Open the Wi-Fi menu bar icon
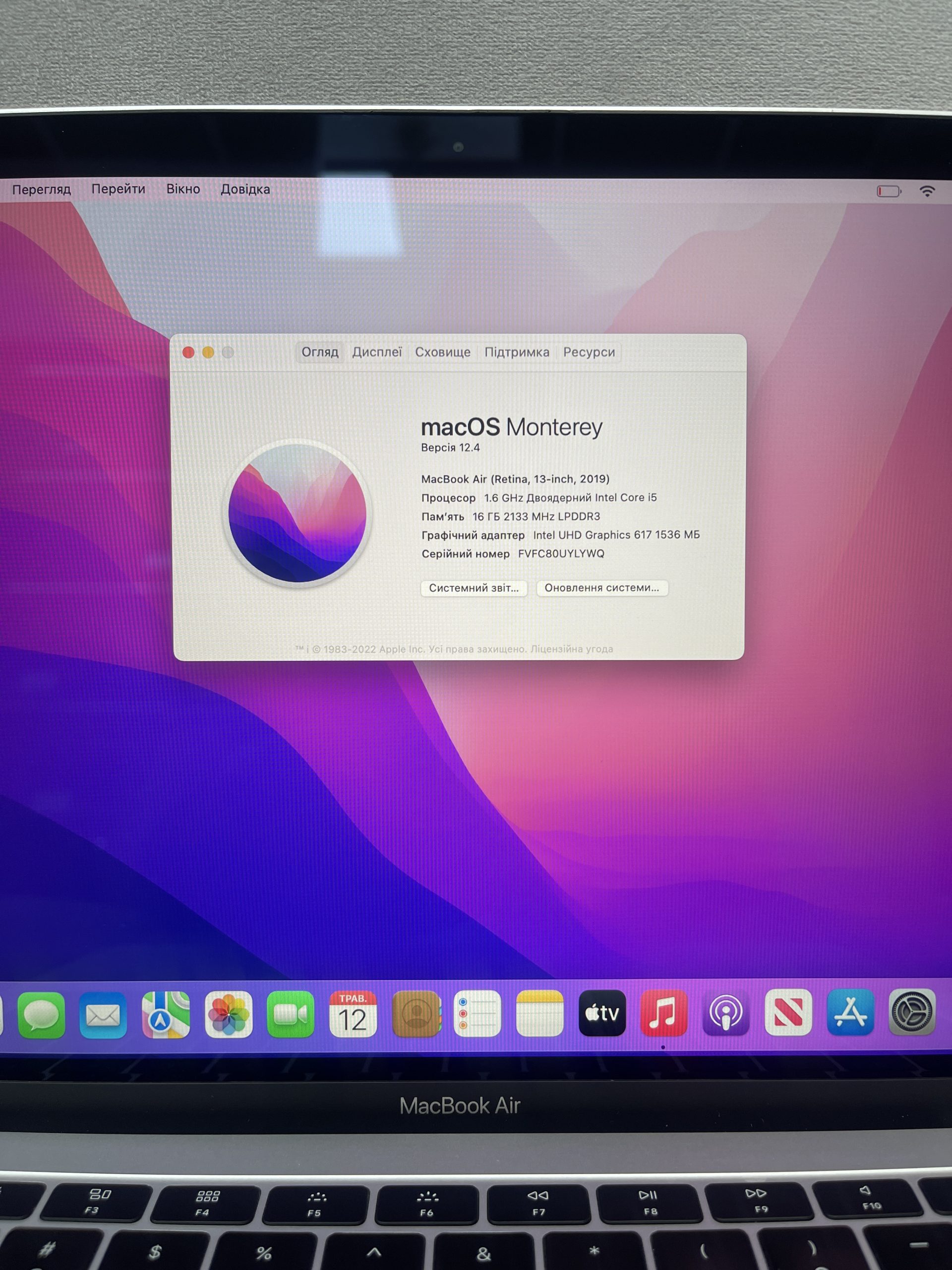The height and width of the screenshot is (1270, 952). 927,191
